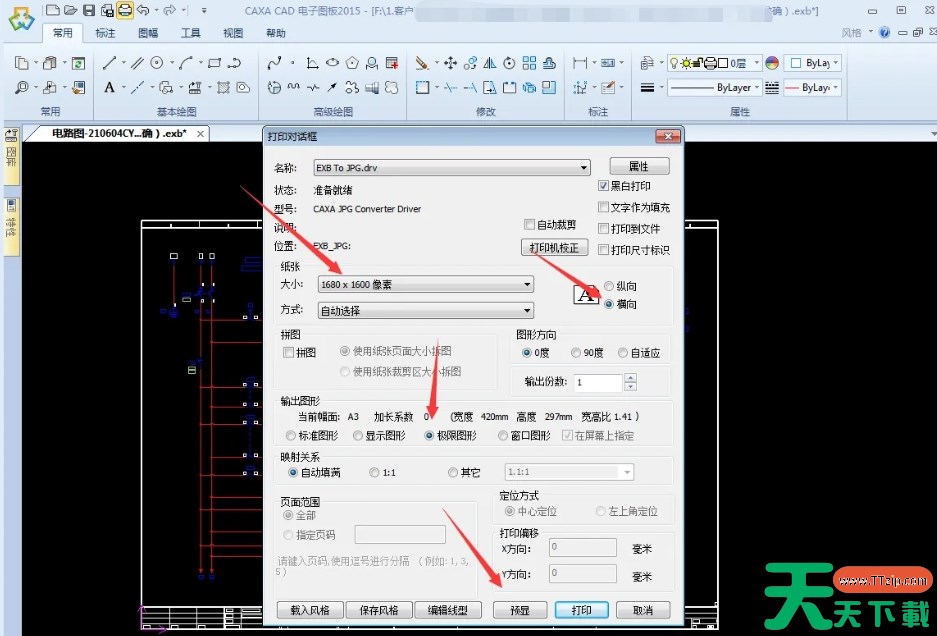Select the Text tool (A icon)
Image resolution: width=937 pixels, height=636 pixels.
tap(109, 88)
